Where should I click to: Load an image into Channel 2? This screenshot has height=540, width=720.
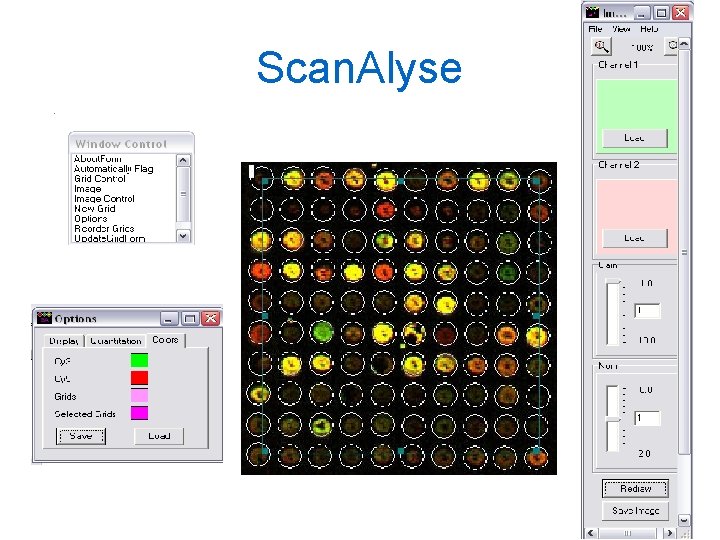pos(635,238)
